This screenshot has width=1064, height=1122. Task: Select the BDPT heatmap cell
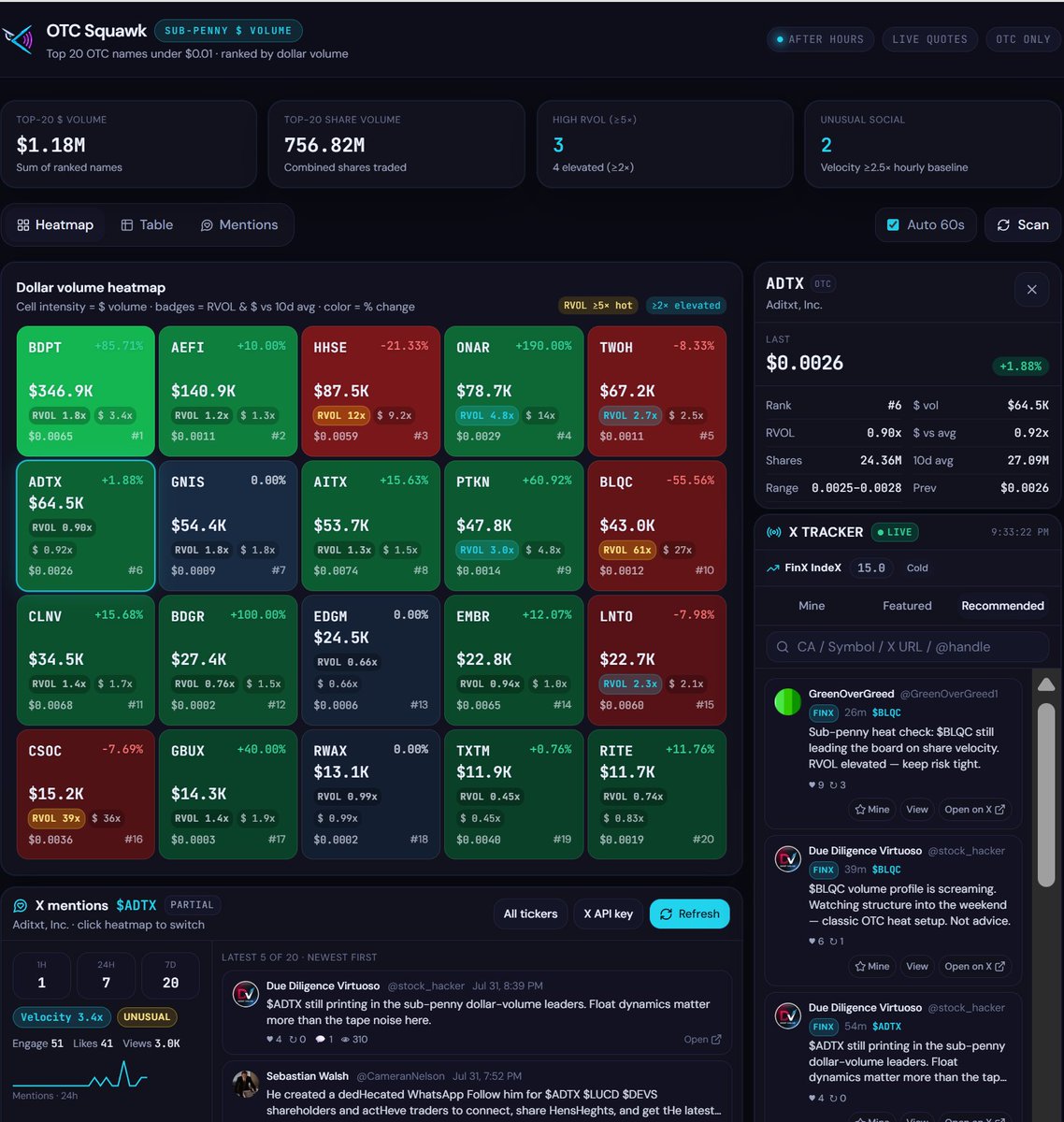(x=85, y=391)
